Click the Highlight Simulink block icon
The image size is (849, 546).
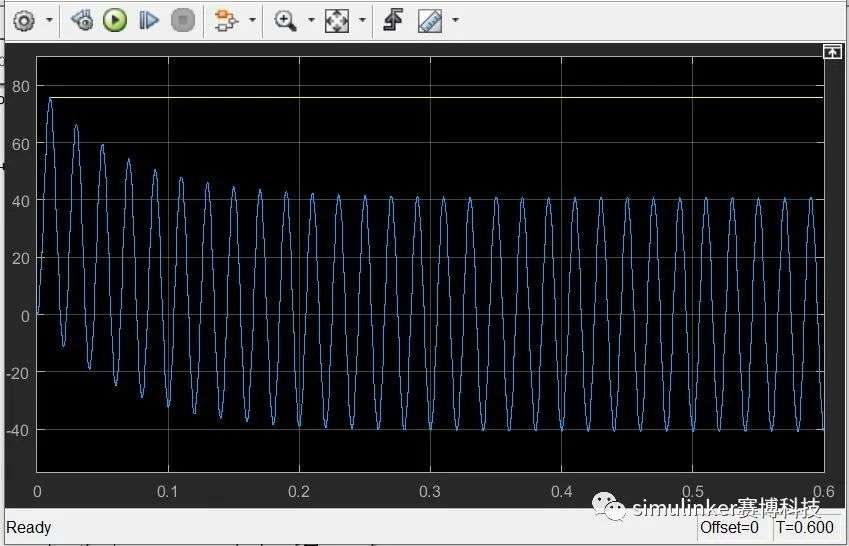(226, 21)
